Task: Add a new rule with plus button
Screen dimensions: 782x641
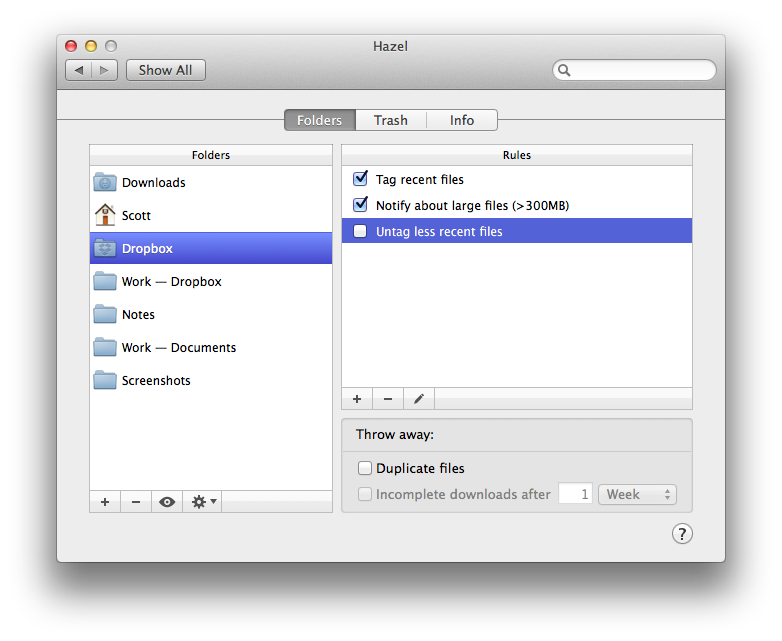Action: click(357, 399)
